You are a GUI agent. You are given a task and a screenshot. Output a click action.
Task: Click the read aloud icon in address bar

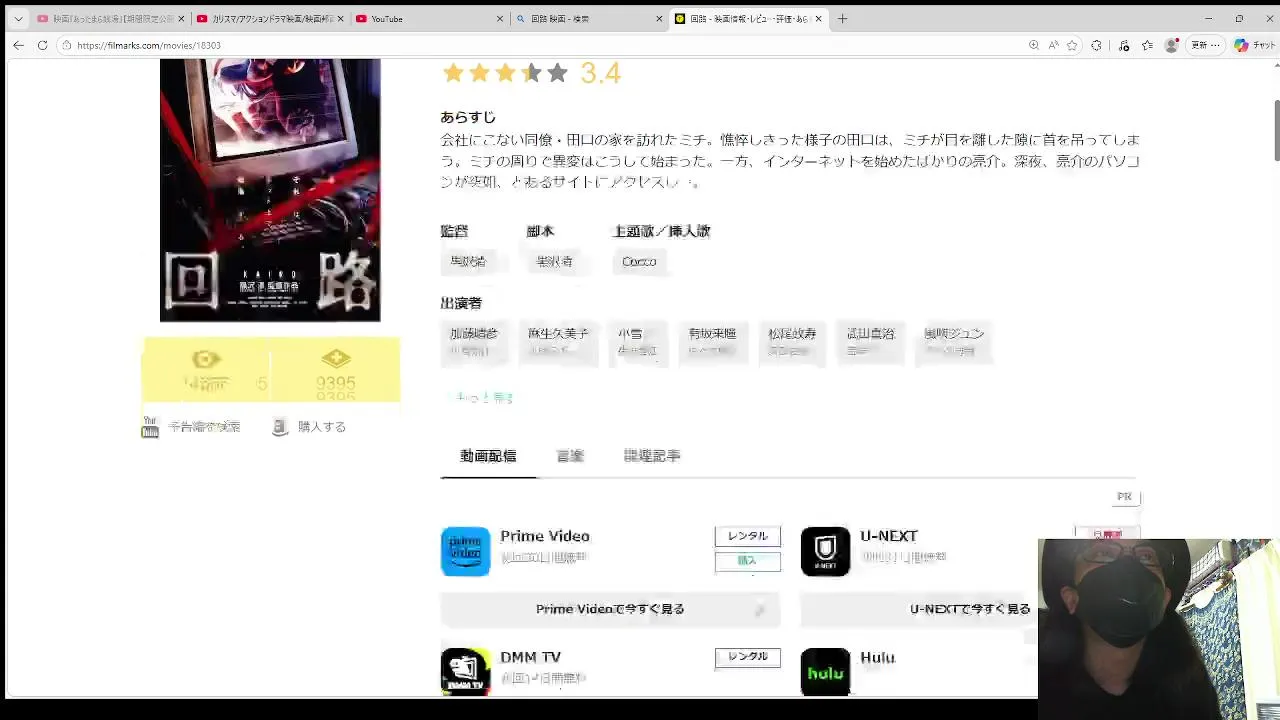point(1053,45)
